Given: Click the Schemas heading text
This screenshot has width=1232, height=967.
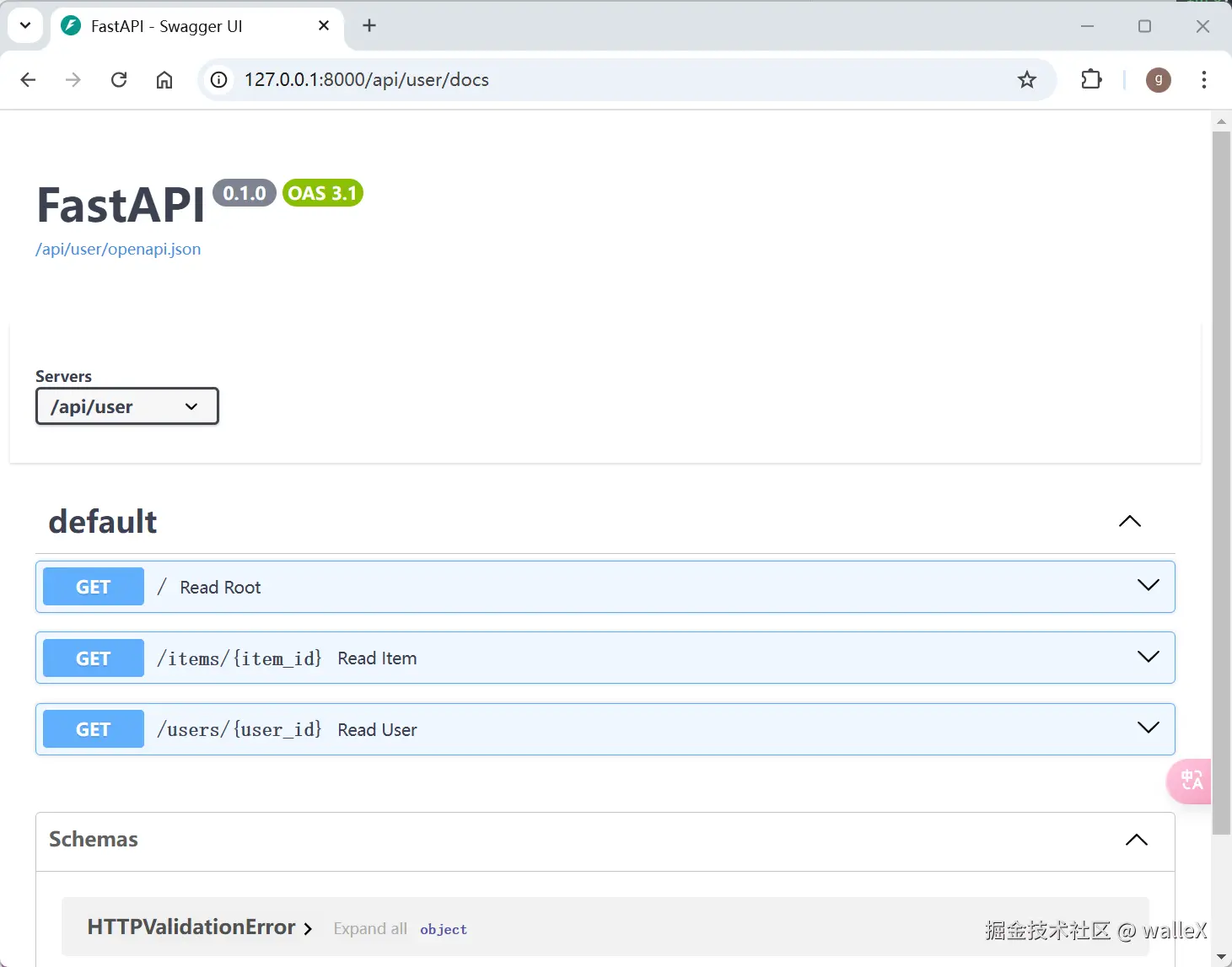Looking at the screenshot, I should tap(94, 840).
